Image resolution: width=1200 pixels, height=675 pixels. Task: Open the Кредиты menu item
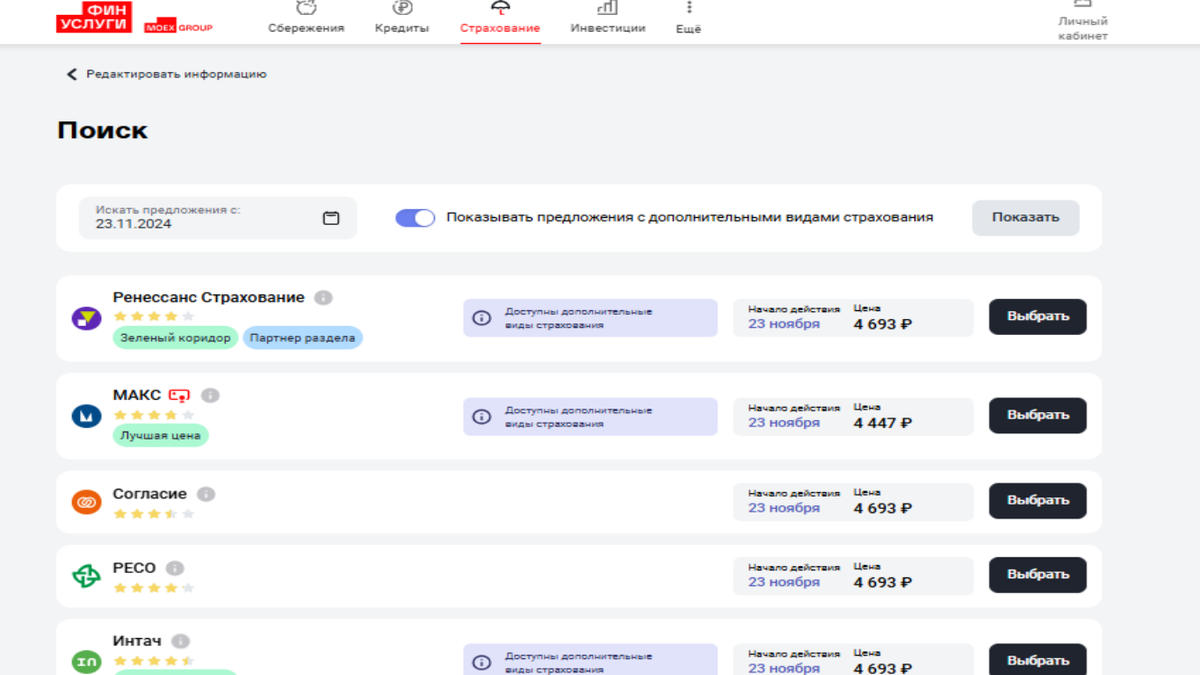point(402,18)
